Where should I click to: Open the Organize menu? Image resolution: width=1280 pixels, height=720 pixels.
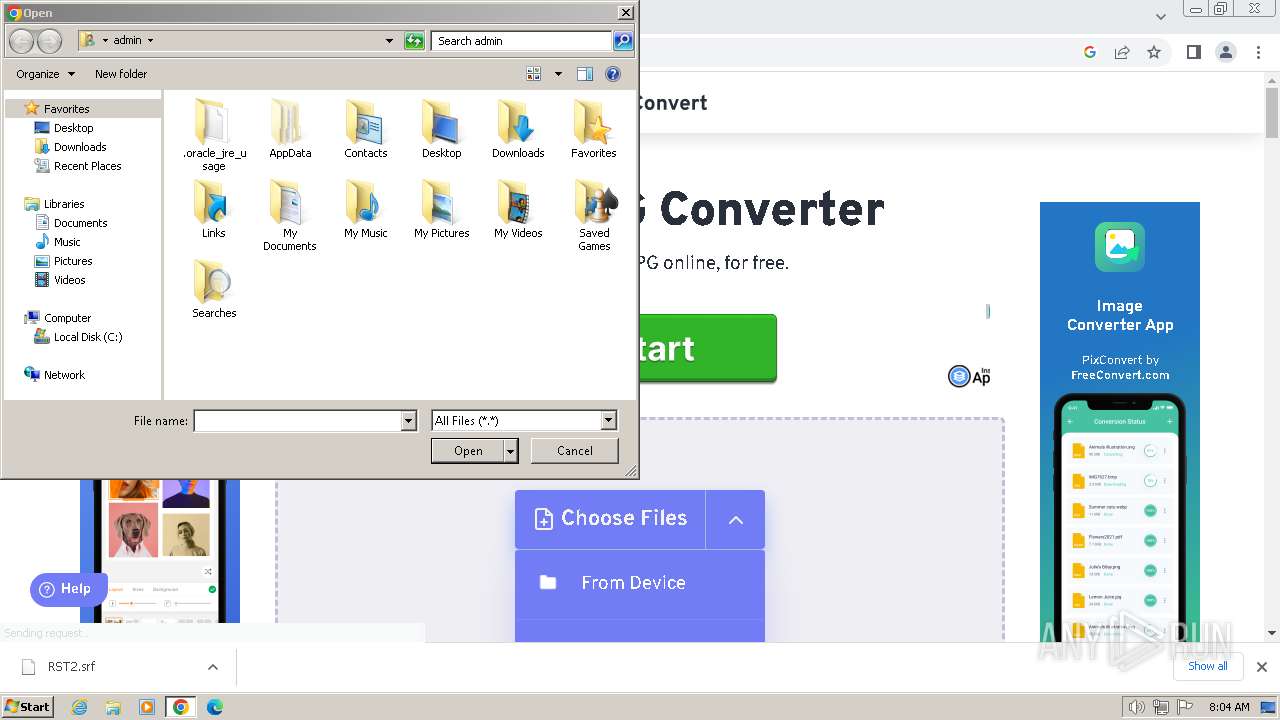[45, 74]
